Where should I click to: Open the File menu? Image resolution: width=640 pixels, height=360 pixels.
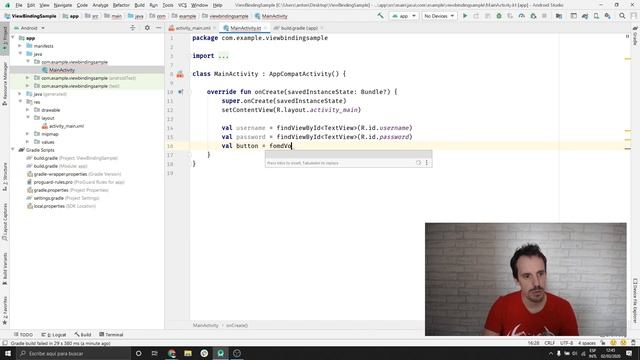[19, 5]
